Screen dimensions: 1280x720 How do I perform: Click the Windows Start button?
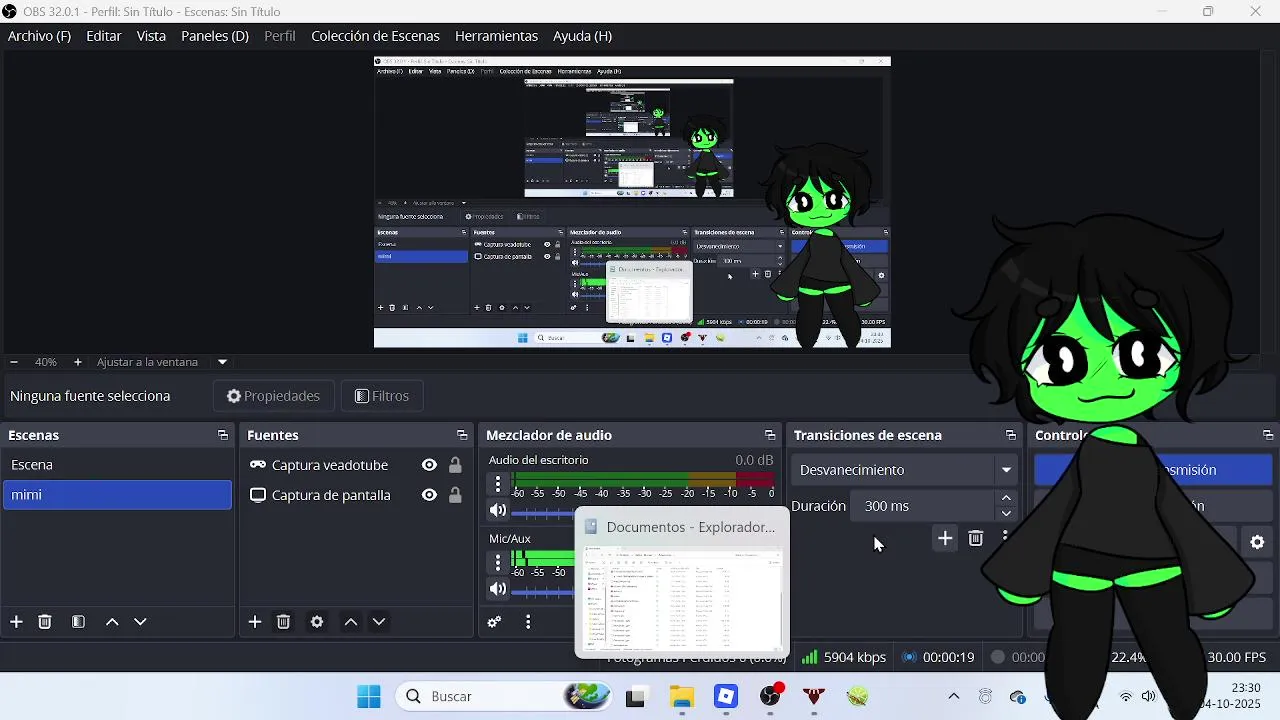point(369,697)
